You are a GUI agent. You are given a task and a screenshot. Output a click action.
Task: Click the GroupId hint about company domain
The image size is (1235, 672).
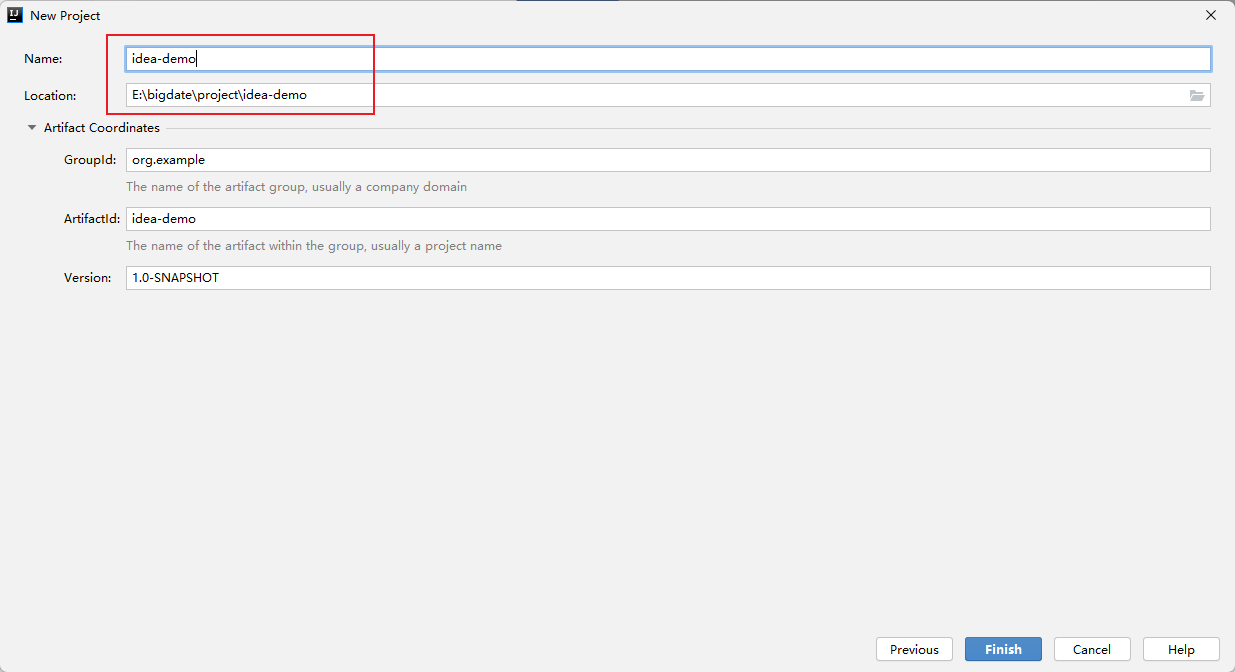(x=296, y=187)
